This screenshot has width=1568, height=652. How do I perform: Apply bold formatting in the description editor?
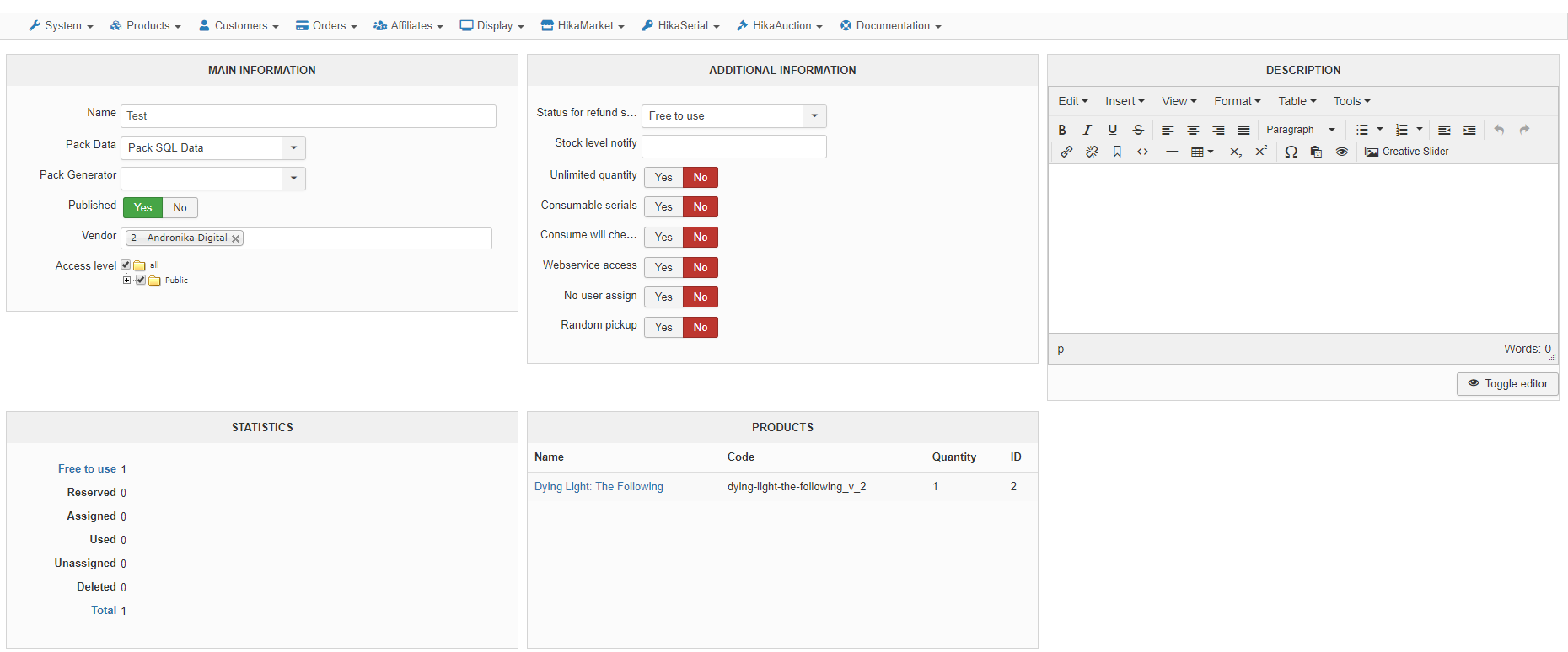pos(1062,130)
